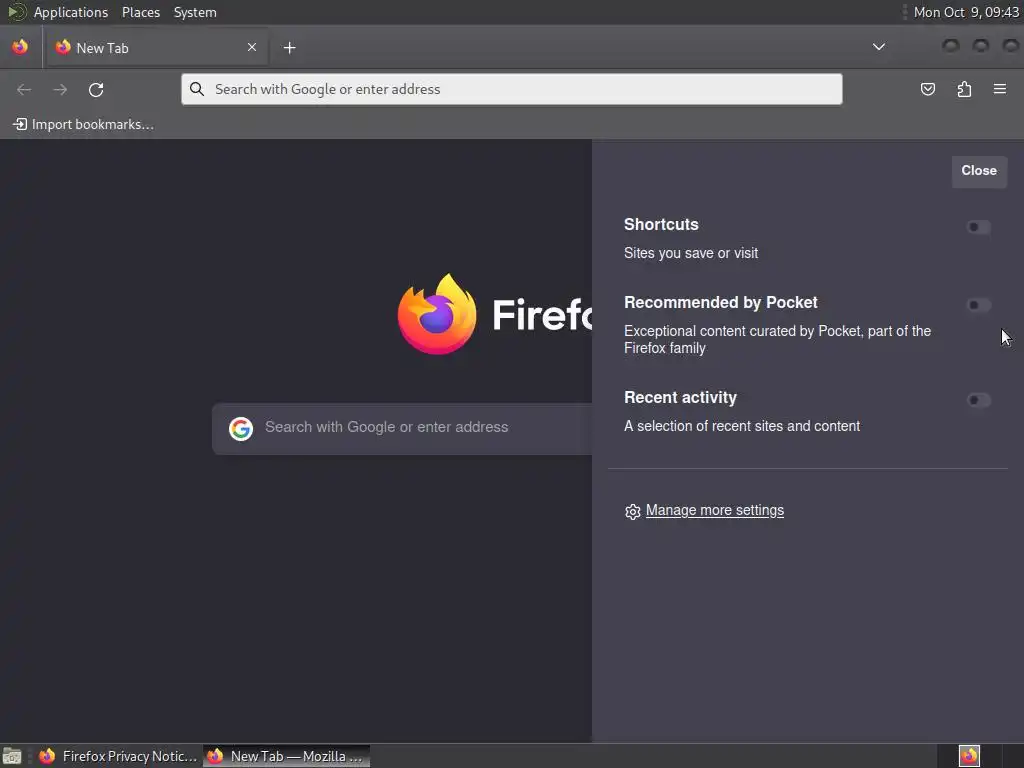Toggle the Shortcuts switch
1024x768 pixels.
click(978, 227)
